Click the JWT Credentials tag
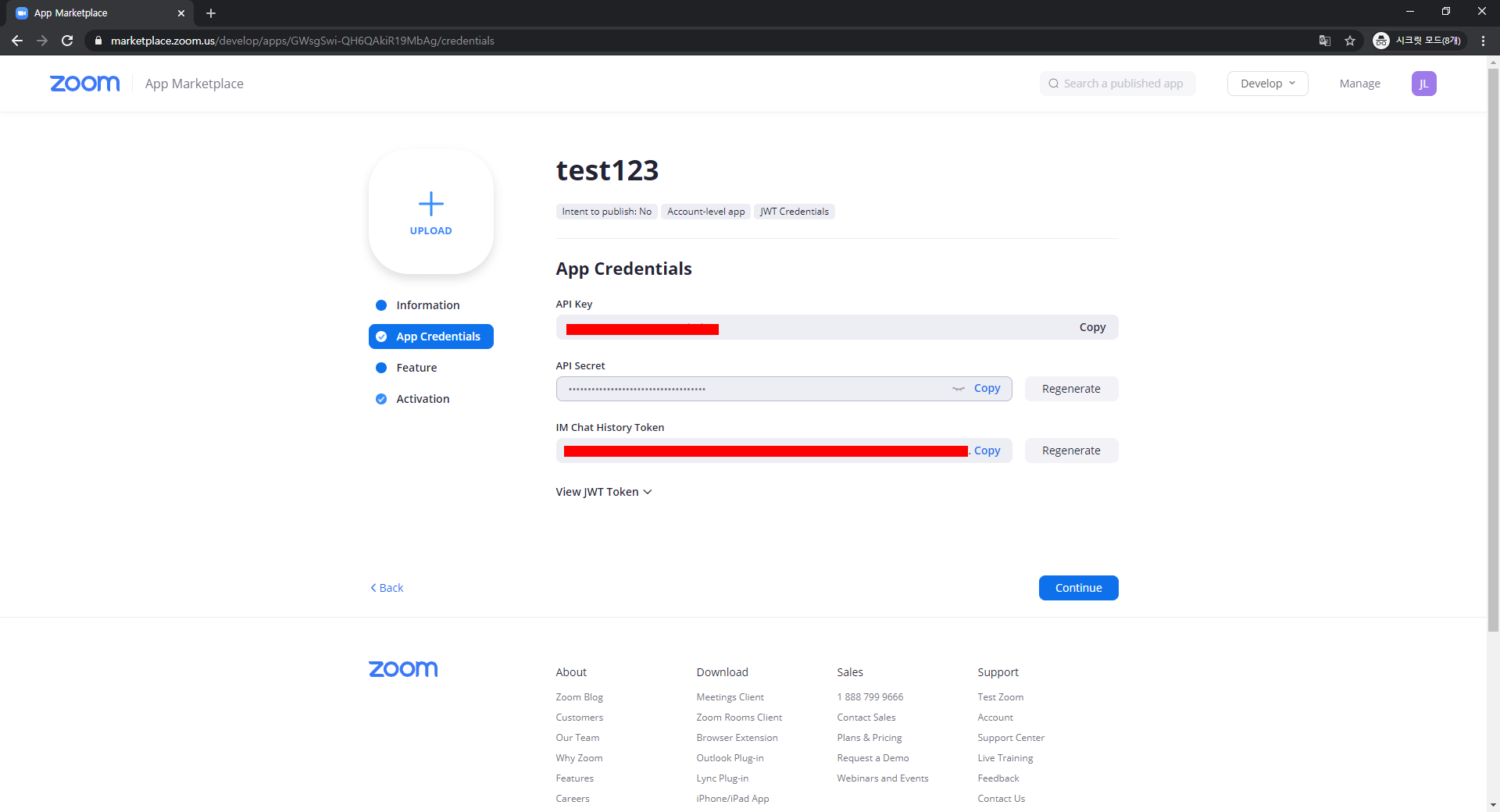The width and height of the screenshot is (1500, 812). 794,212
